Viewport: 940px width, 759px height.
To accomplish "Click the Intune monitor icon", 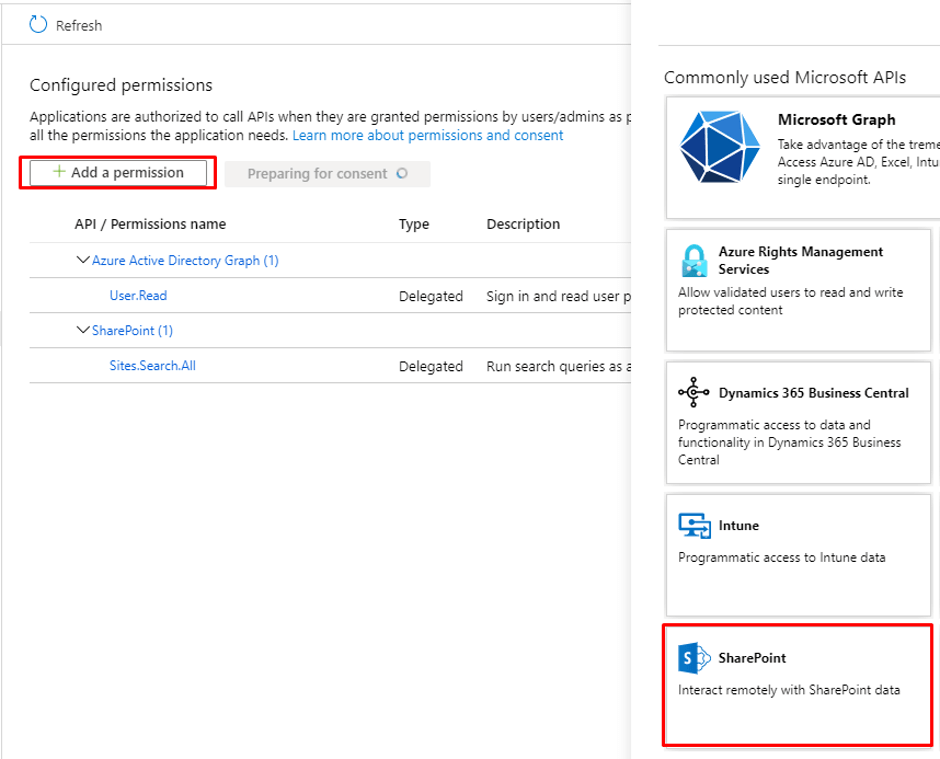I will click(693, 525).
